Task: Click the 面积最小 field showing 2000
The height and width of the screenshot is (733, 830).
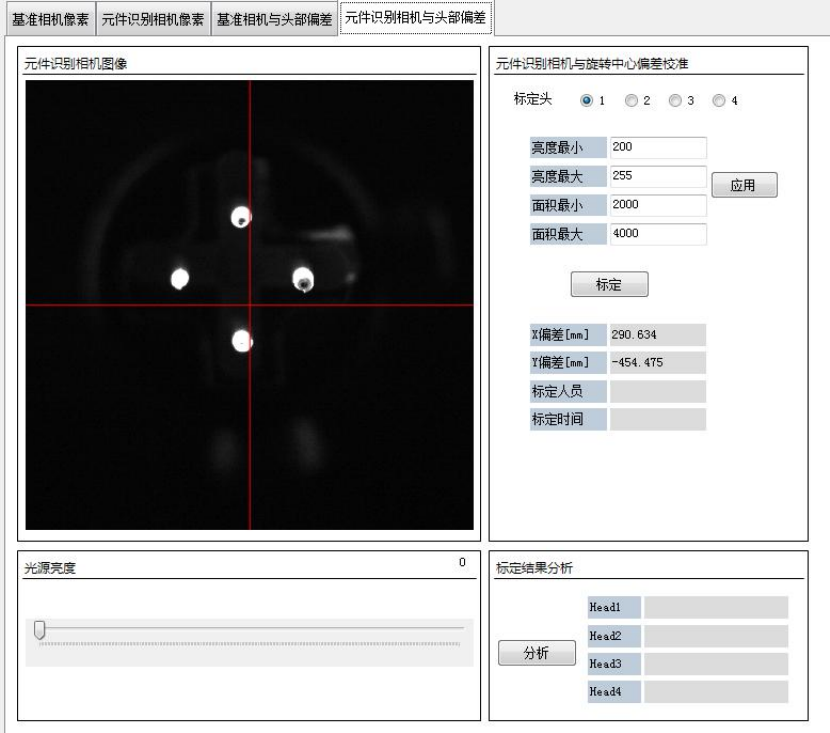Action: tap(658, 205)
